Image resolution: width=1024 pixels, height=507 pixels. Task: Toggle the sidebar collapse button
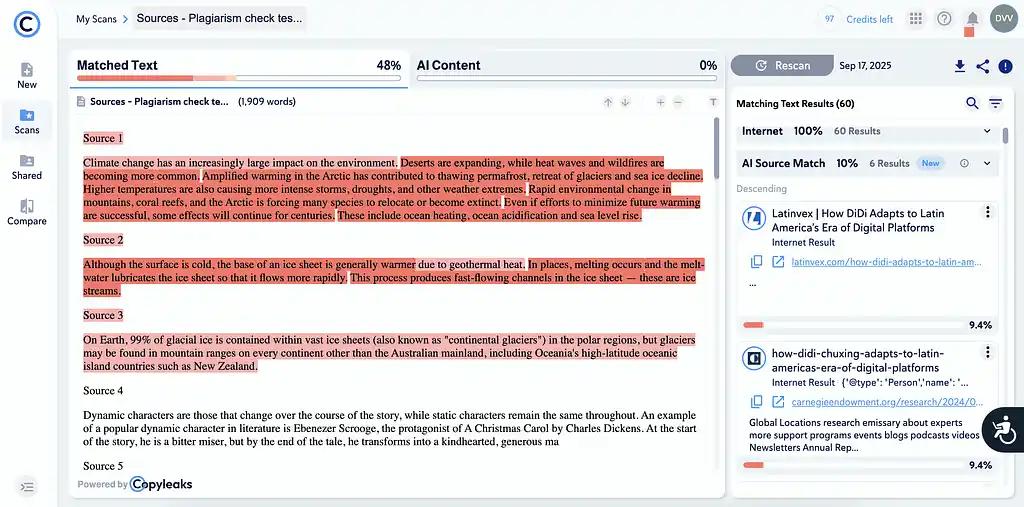(27, 487)
